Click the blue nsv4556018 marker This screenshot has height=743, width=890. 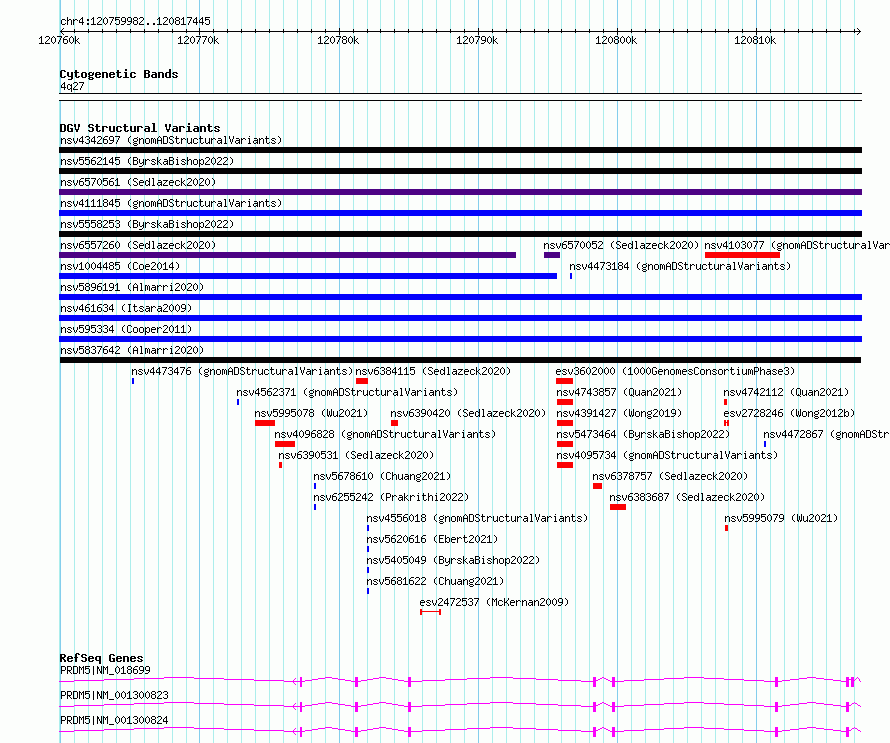click(368, 528)
